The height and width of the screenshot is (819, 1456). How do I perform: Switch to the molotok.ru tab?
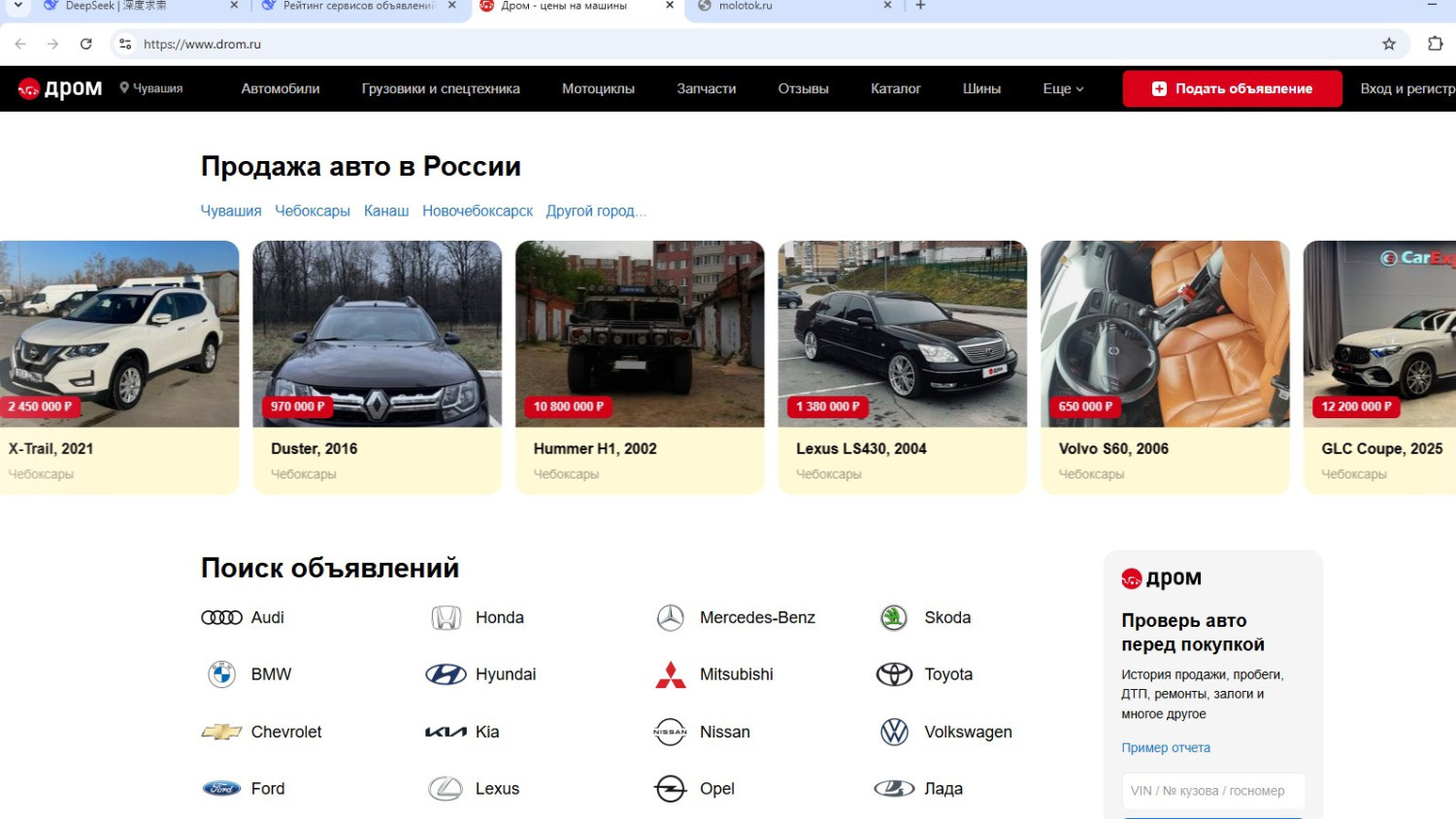tap(745, 6)
